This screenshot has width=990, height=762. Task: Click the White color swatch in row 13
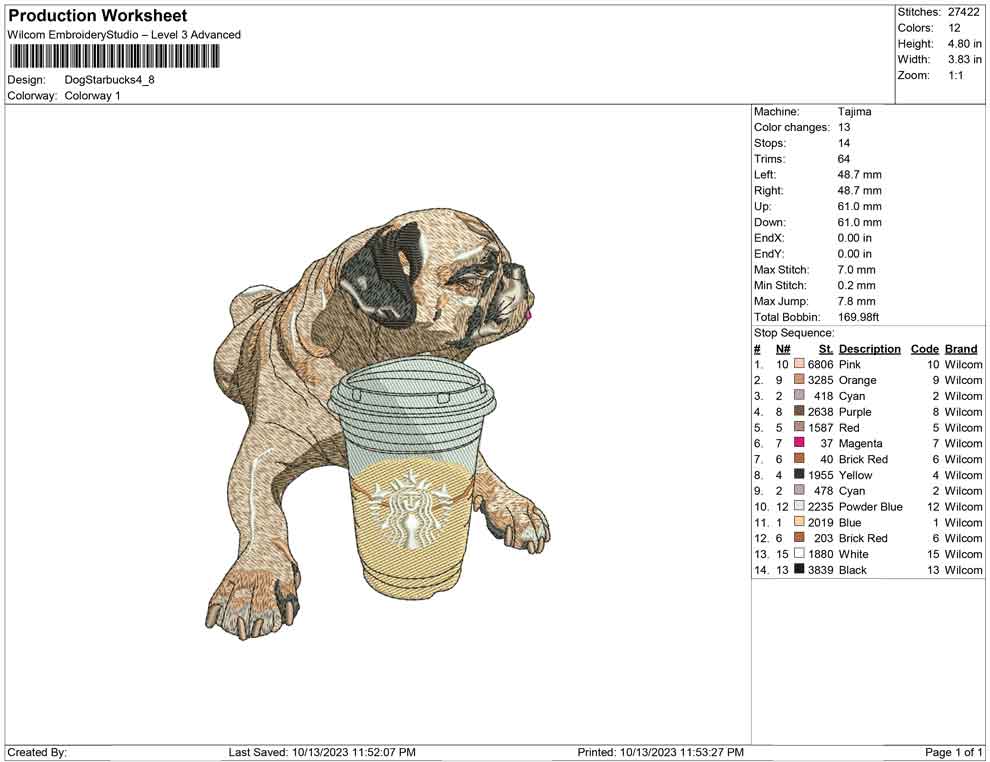click(x=799, y=553)
